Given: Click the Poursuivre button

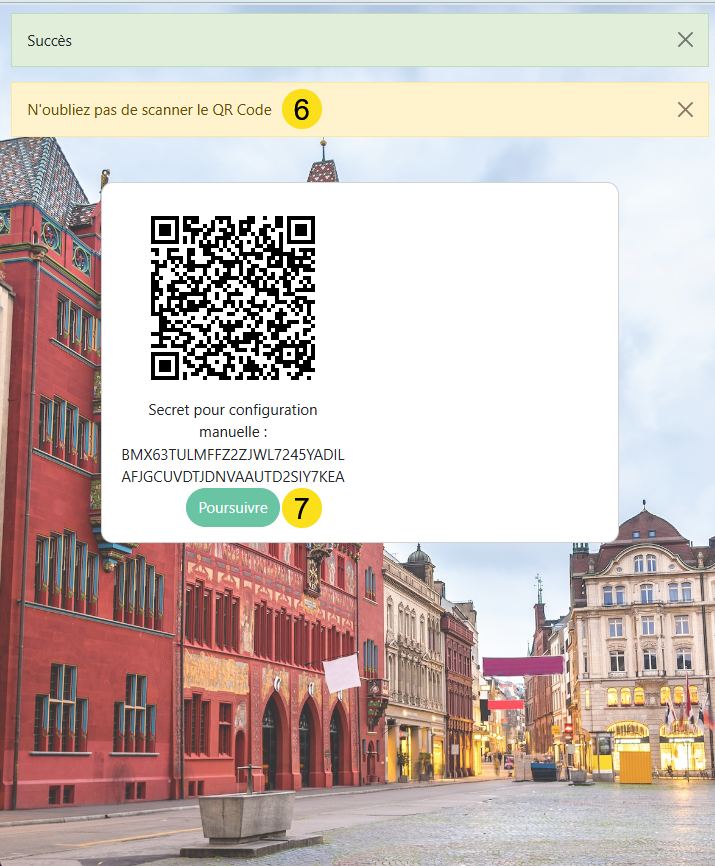Looking at the screenshot, I should coord(232,508).
